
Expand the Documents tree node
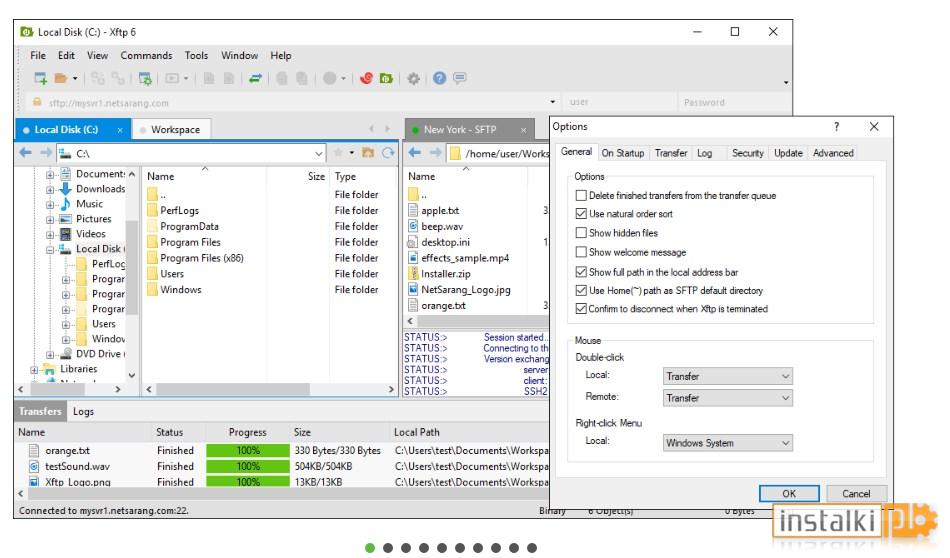pyautogui.click(x=50, y=174)
